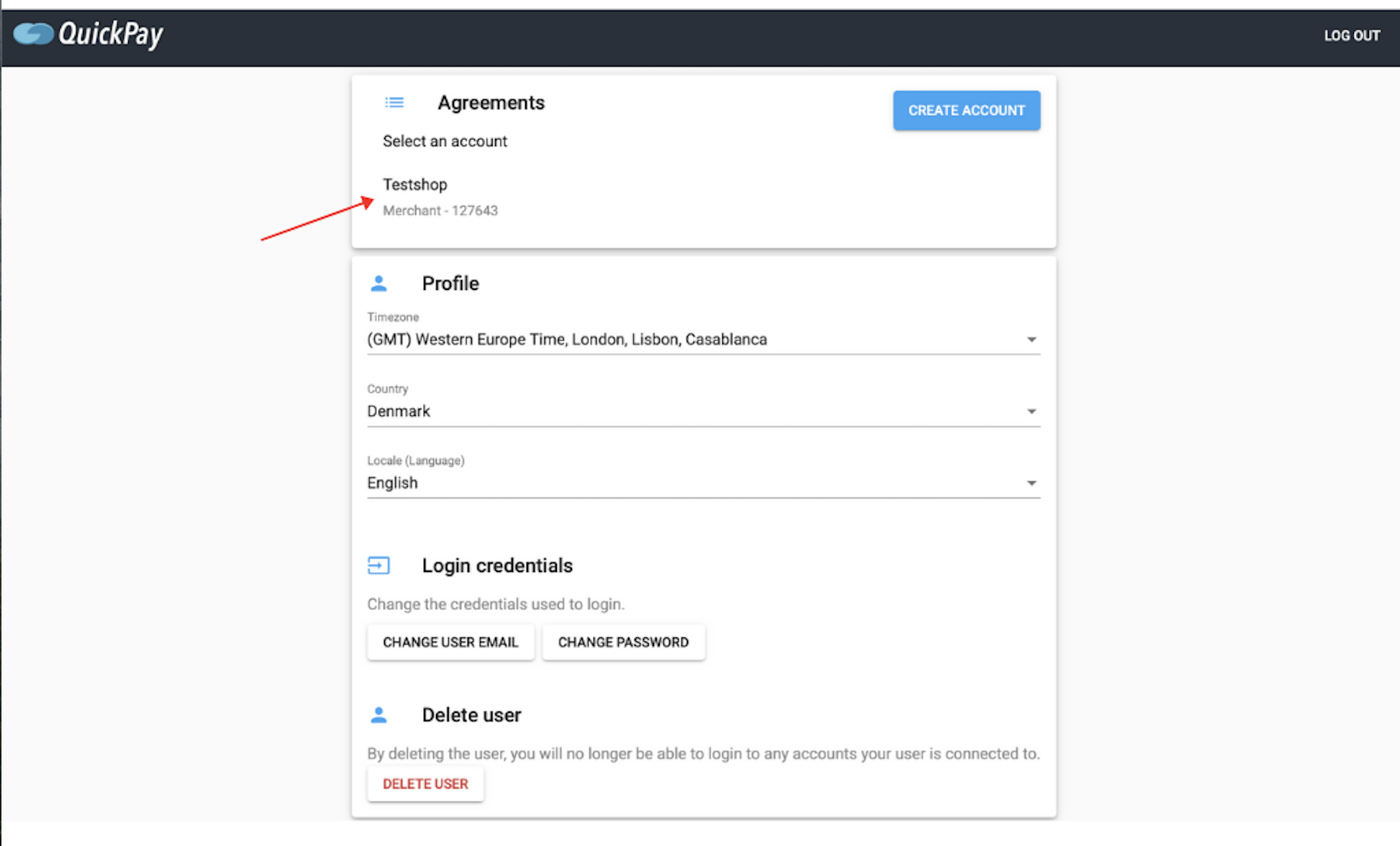1400x846 pixels.
Task: Open the Country dropdown showing Denmark
Action: click(x=704, y=411)
